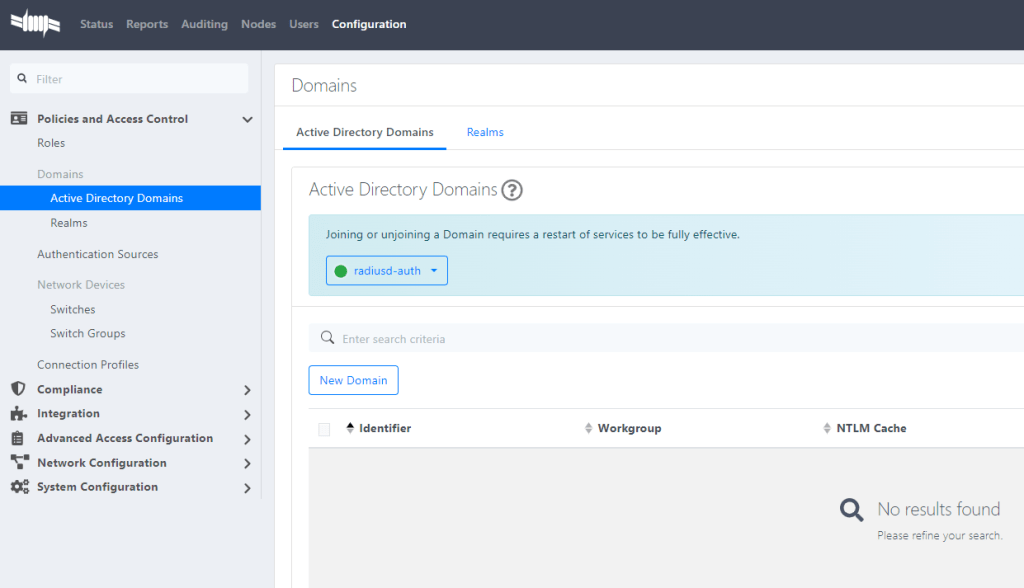This screenshot has width=1024, height=588.
Task: Click the Network Configuration icon
Action: click(x=19, y=463)
